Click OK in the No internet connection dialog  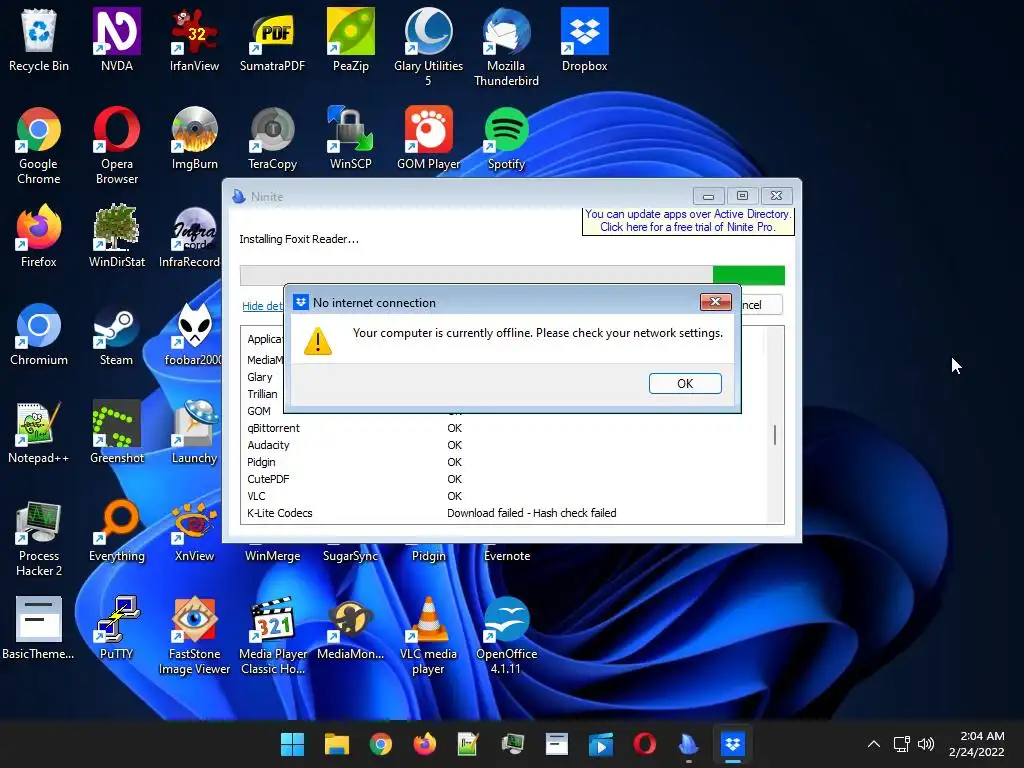pyautogui.click(x=685, y=383)
